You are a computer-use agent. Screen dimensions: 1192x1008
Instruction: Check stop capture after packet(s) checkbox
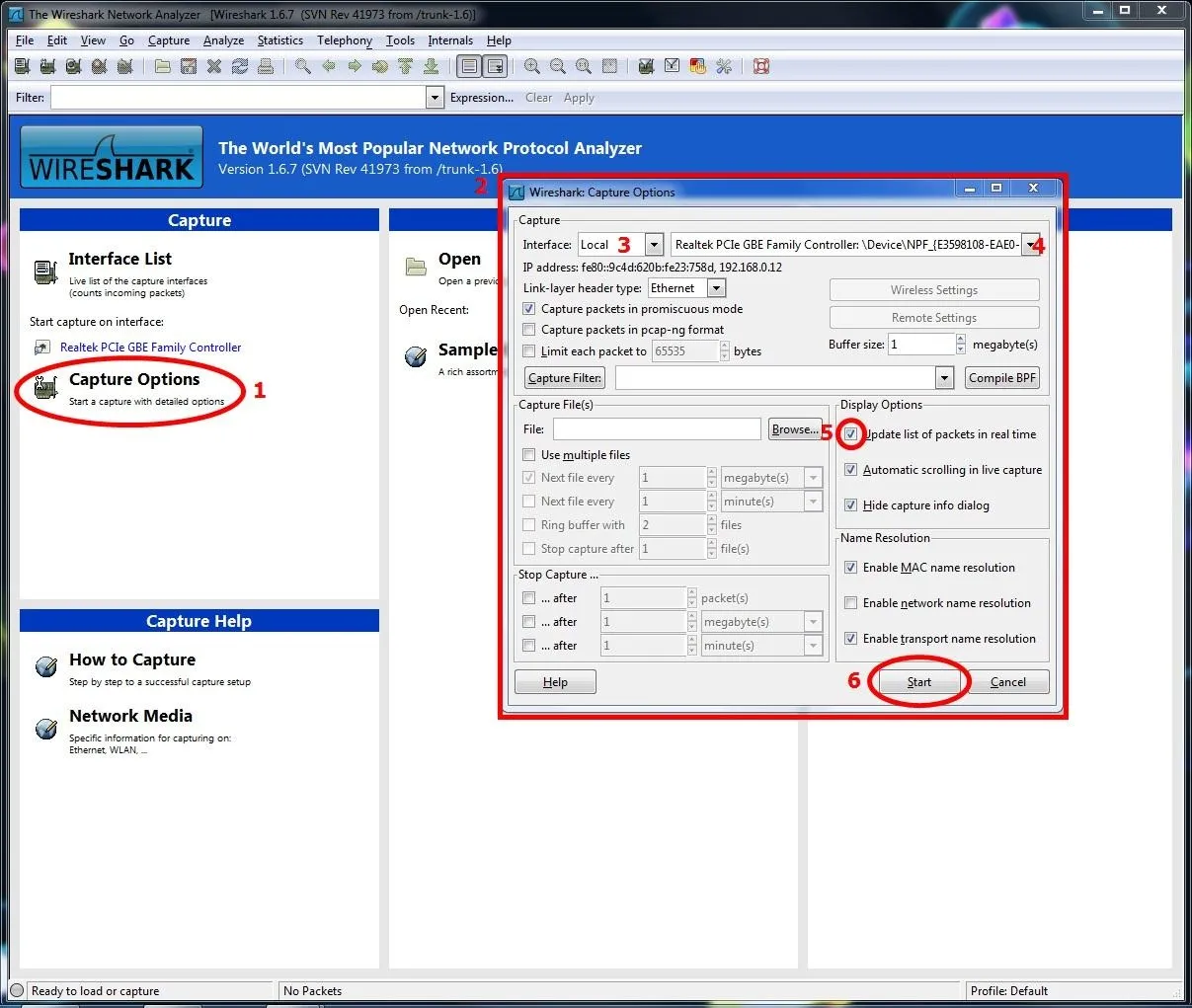[x=529, y=598]
